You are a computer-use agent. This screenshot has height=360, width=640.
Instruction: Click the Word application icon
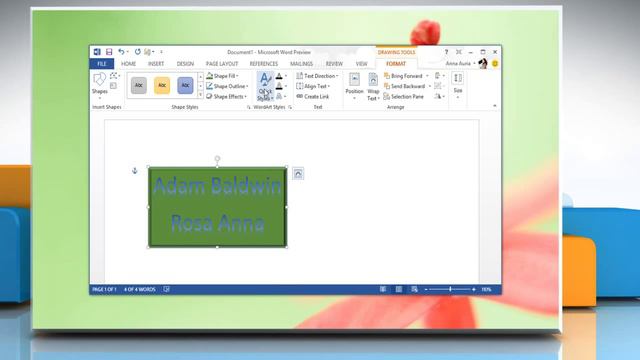[97, 52]
